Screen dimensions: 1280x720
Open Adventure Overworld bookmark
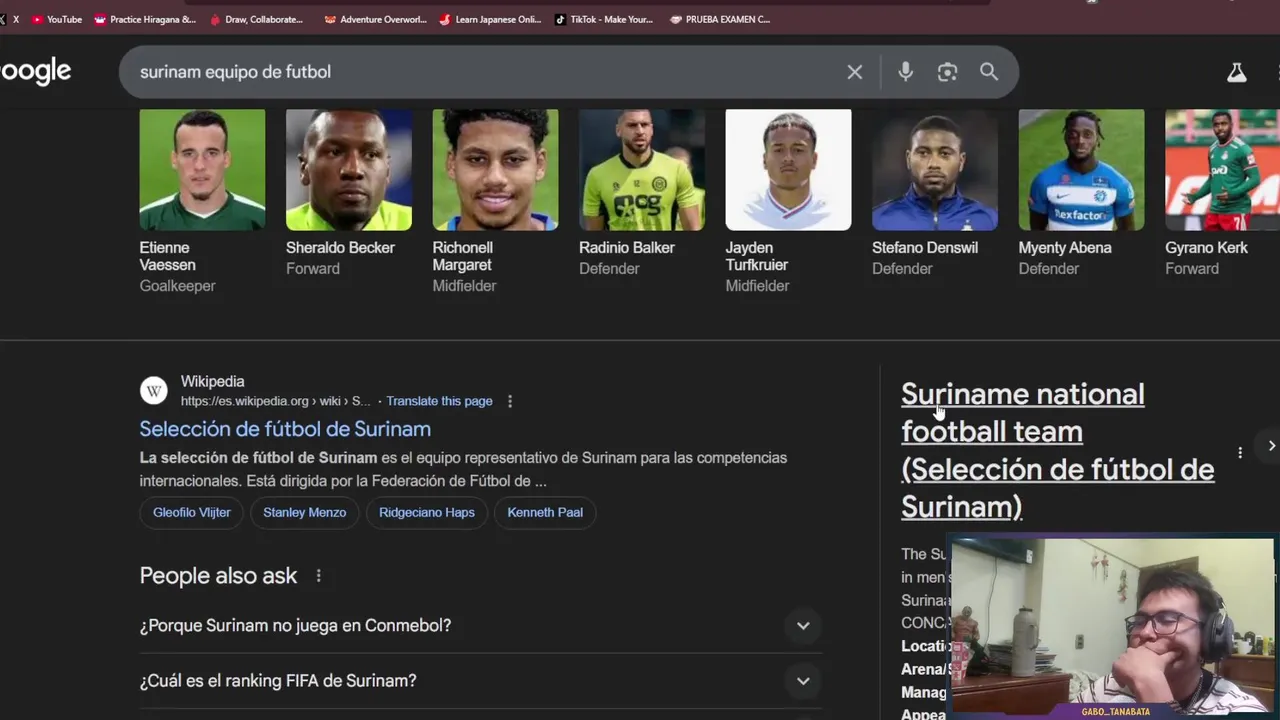(376, 19)
